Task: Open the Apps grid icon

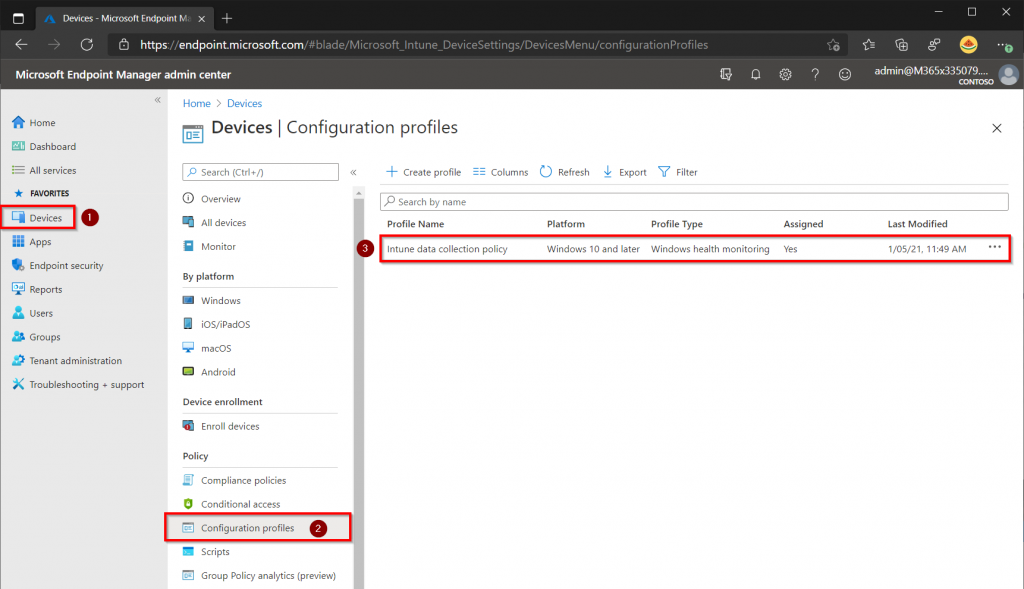Action: point(18,242)
